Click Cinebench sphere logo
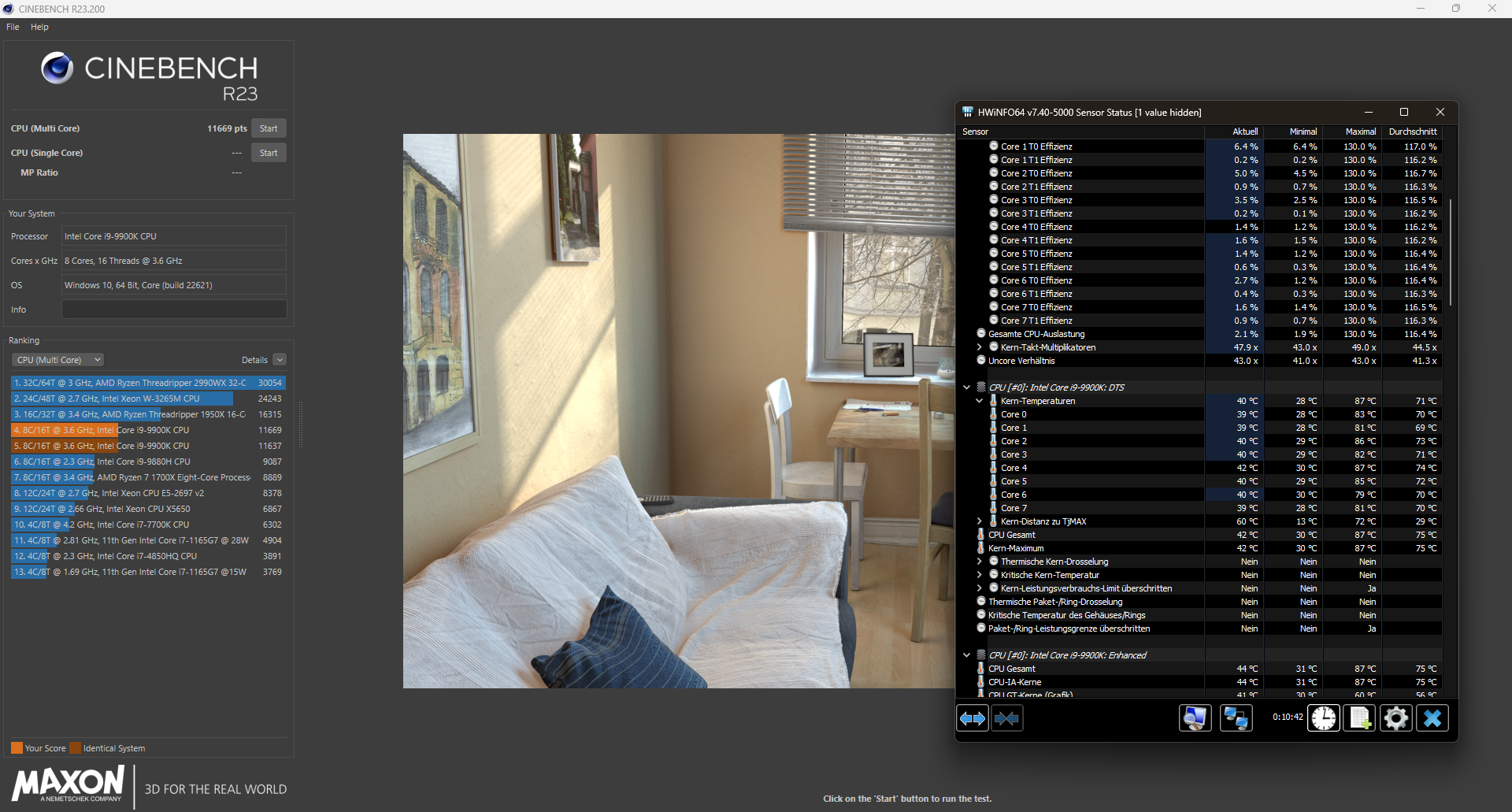1512x812 pixels. pyautogui.click(x=57, y=69)
